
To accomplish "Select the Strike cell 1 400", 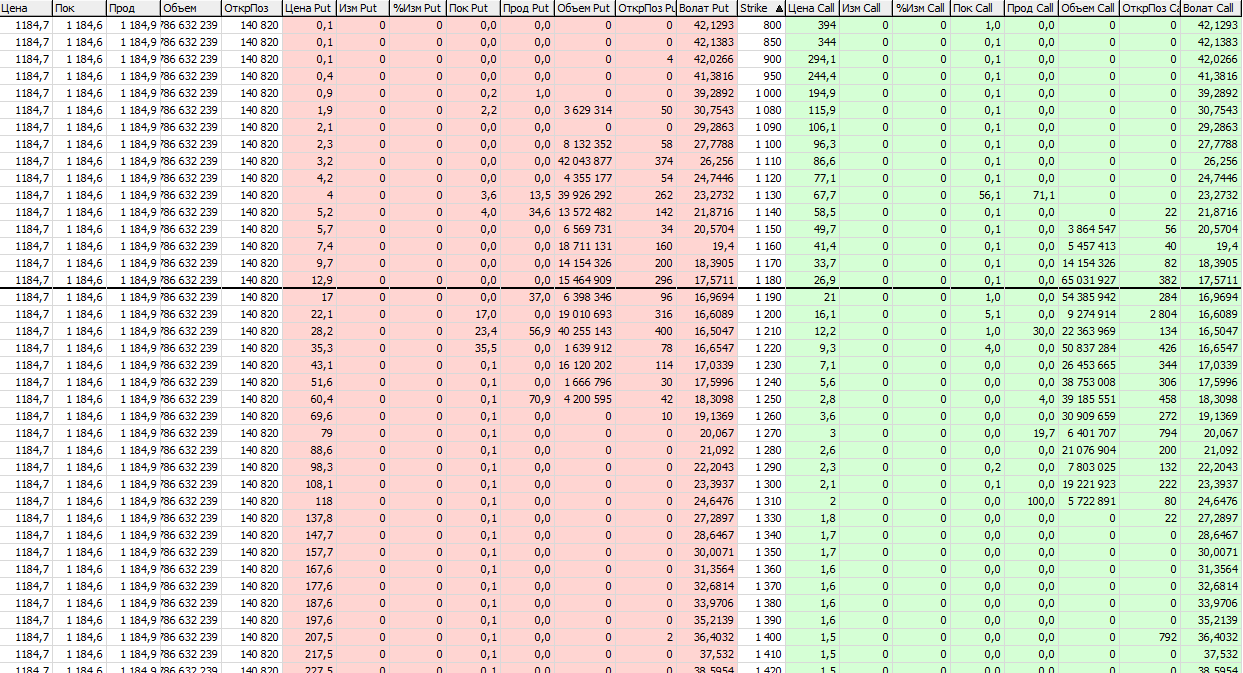I will pos(762,637).
